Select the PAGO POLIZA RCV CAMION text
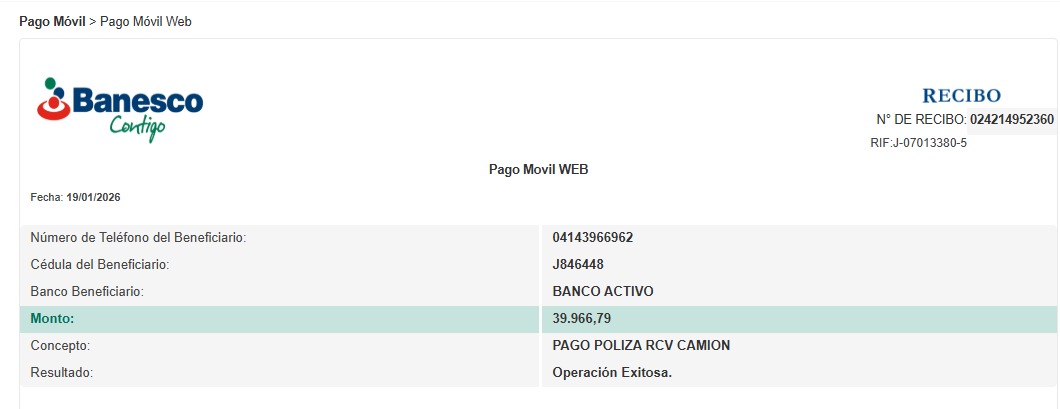 [641, 346]
